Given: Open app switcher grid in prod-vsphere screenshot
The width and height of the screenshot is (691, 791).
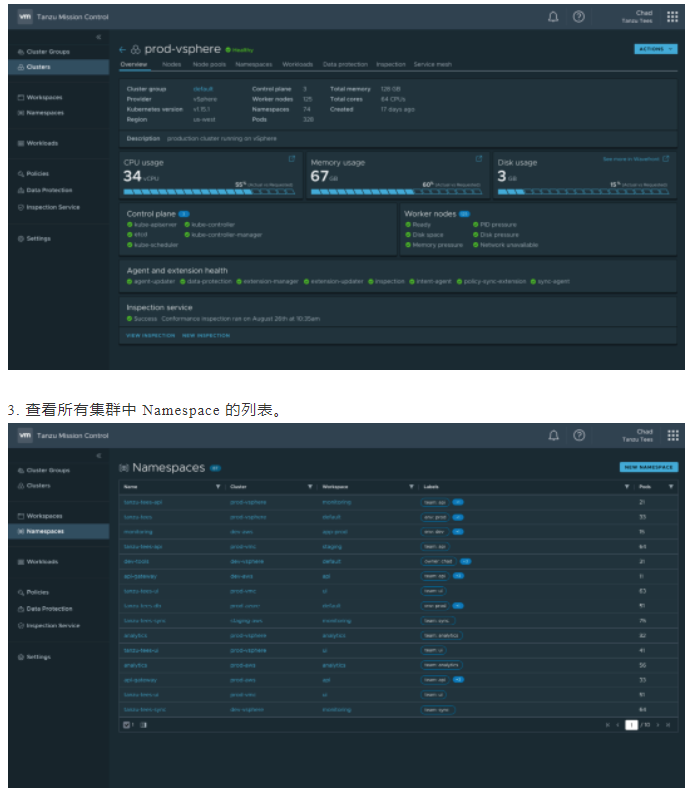Looking at the screenshot, I should [x=672, y=17].
